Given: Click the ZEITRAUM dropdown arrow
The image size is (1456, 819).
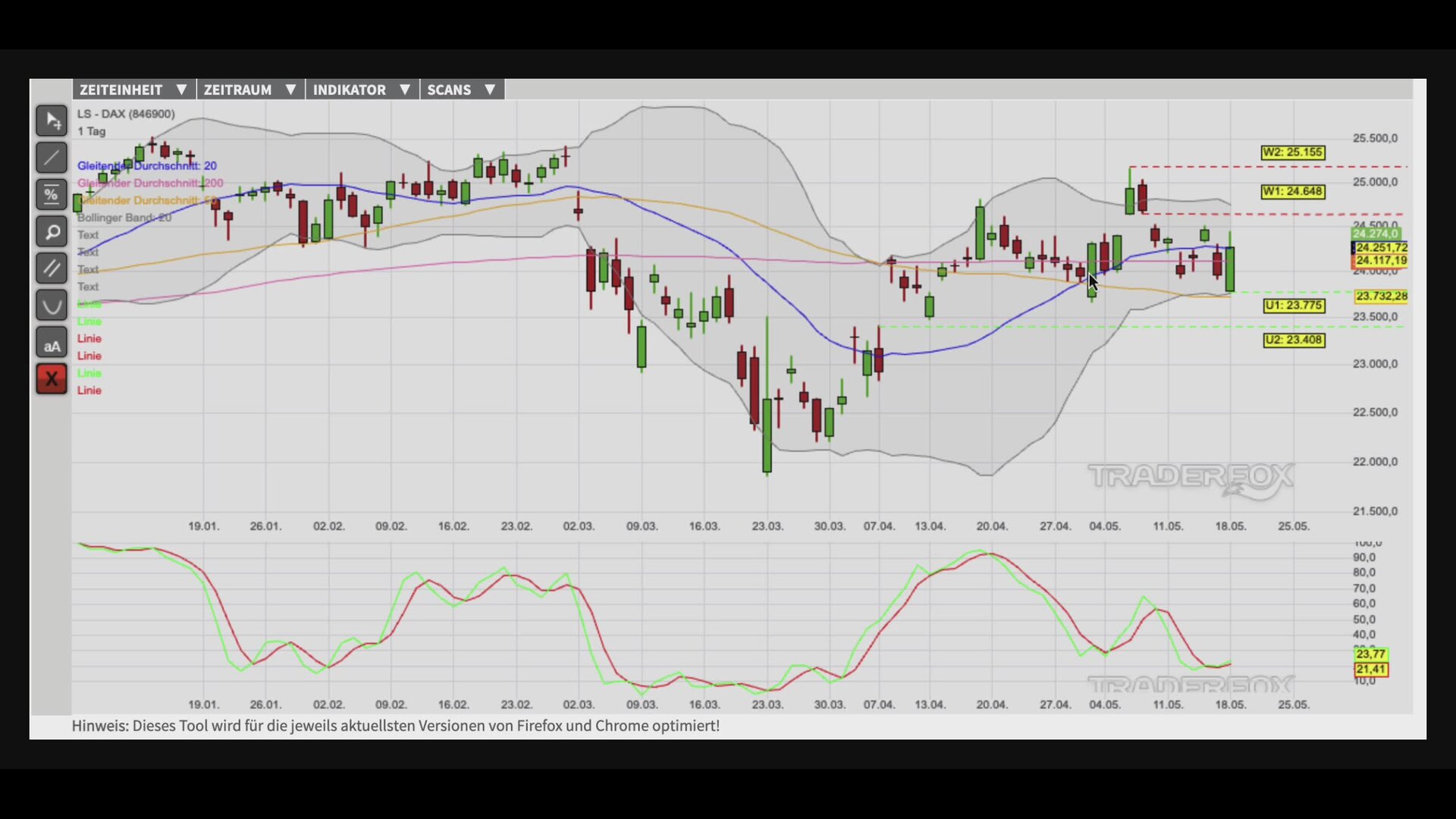Looking at the screenshot, I should (x=290, y=89).
